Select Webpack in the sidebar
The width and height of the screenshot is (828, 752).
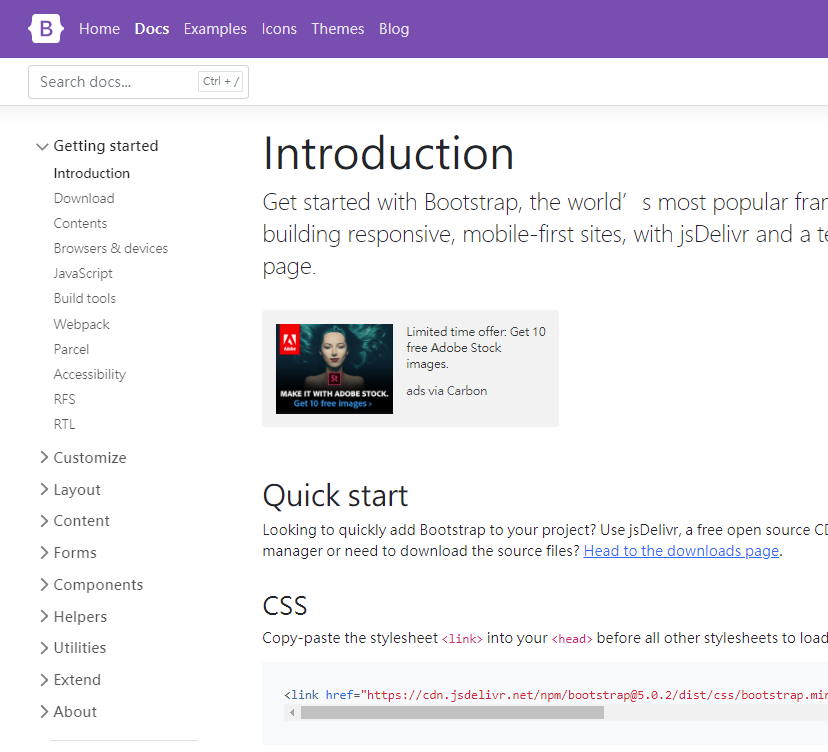81,324
